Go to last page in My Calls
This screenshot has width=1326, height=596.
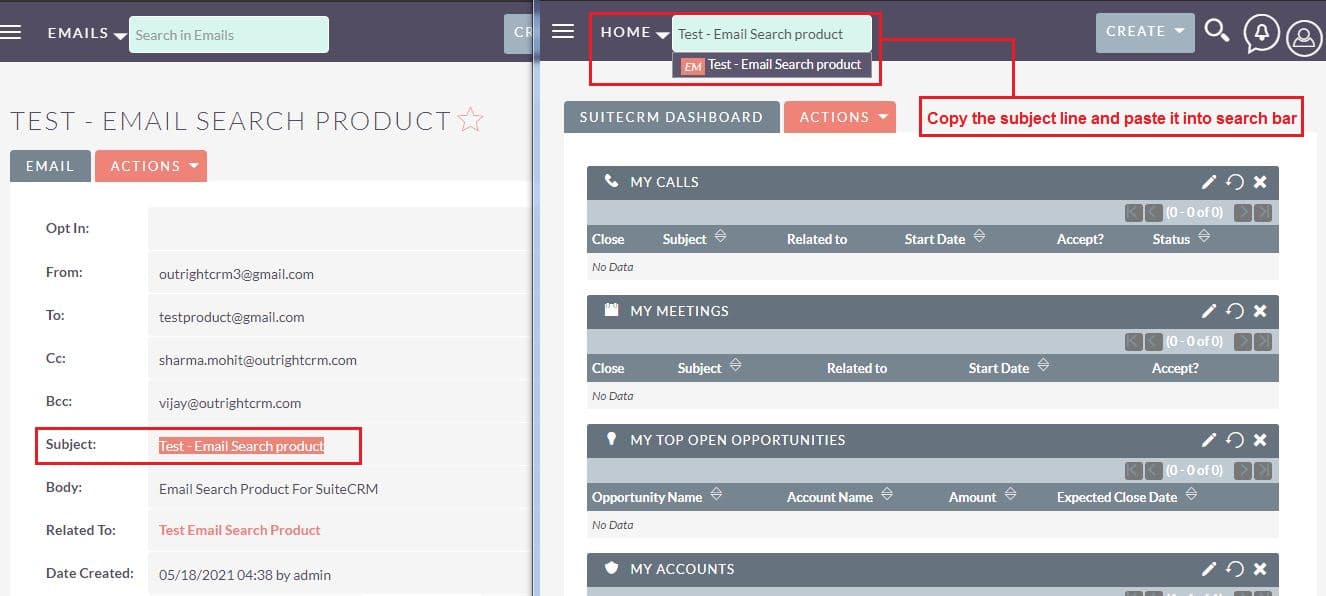(1263, 212)
